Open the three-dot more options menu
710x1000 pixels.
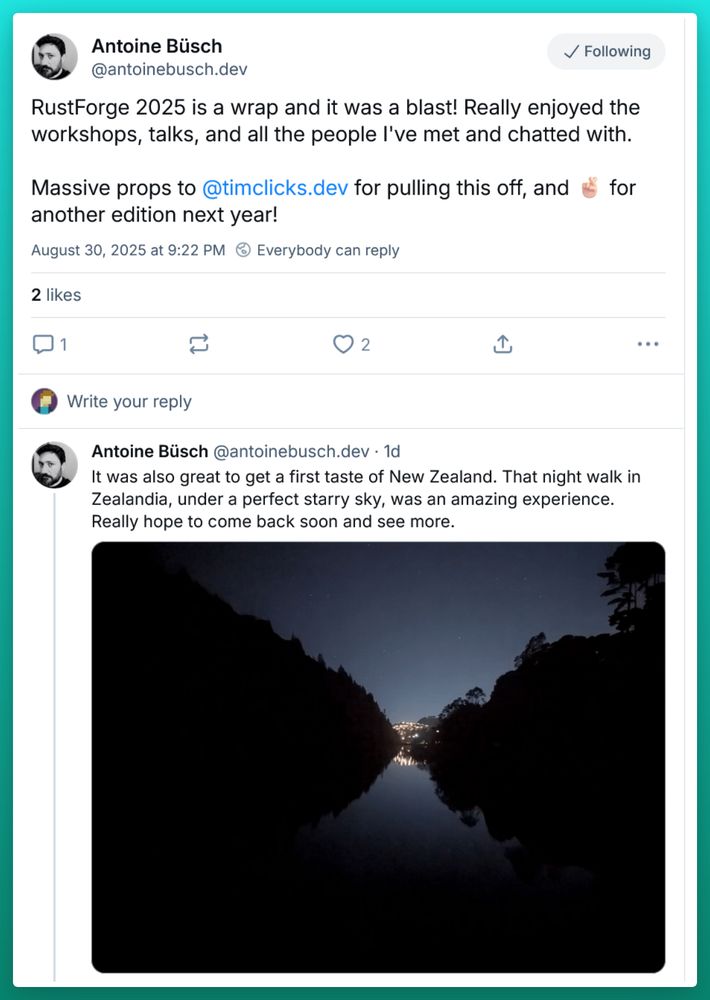(648, 345)
